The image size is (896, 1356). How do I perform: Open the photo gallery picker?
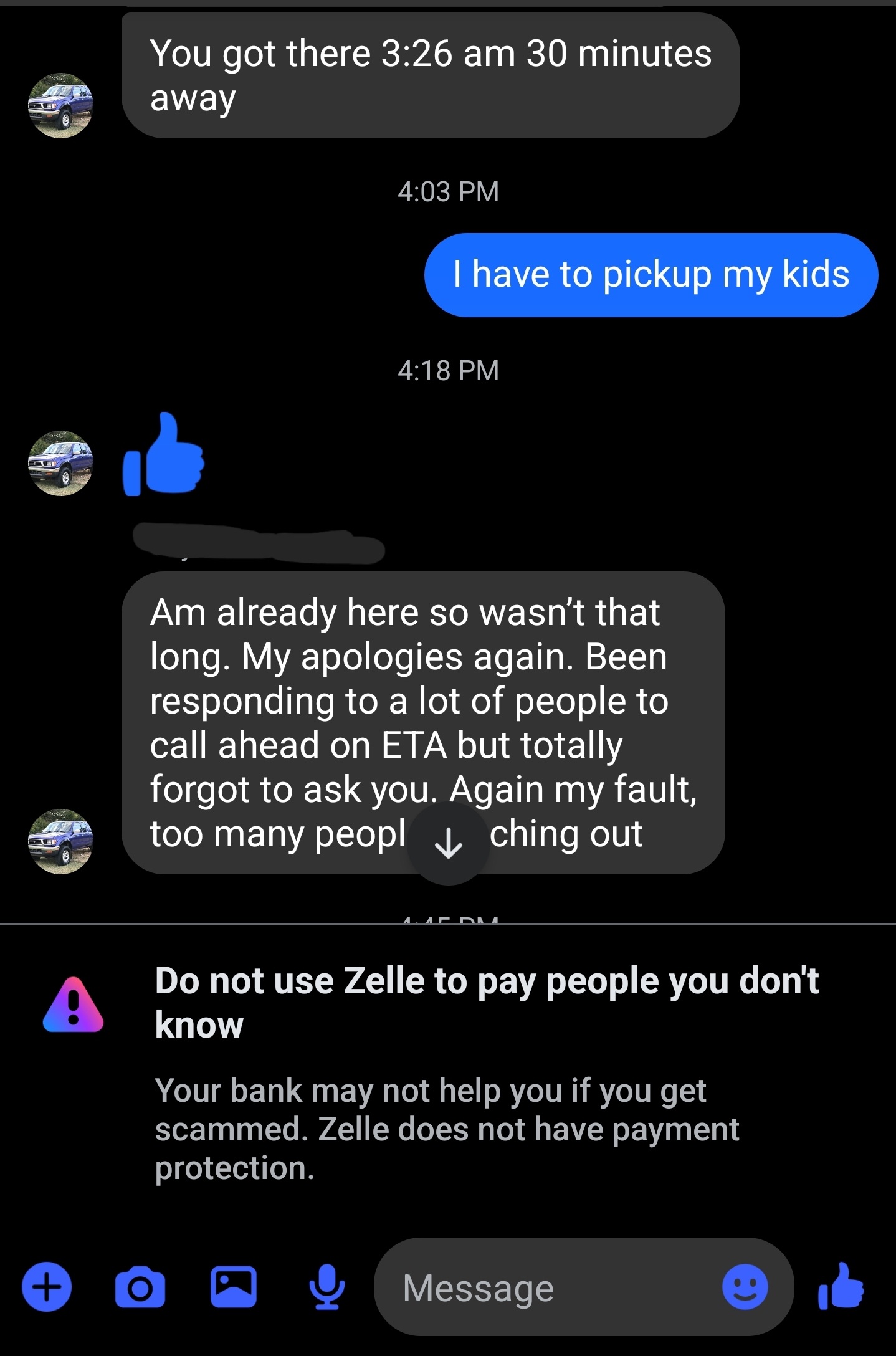pyautogui.click(x=234, y=1287)
